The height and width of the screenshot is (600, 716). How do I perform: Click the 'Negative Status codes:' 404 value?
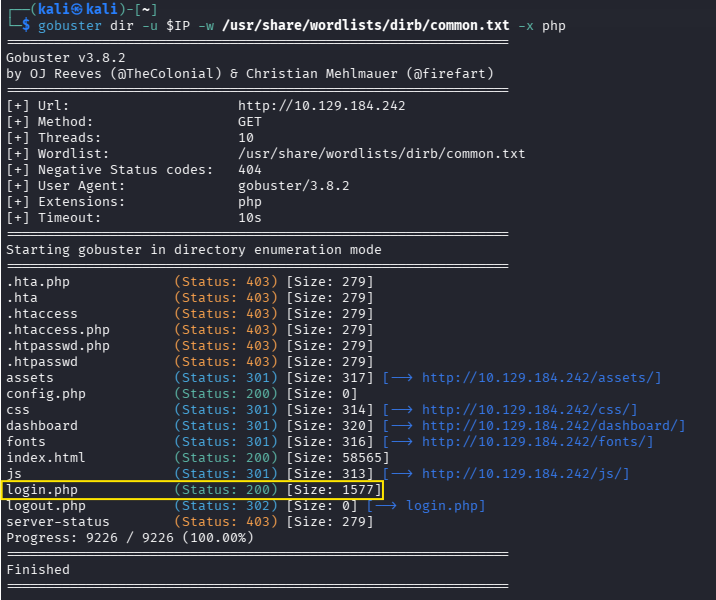[x=250, y=170]
